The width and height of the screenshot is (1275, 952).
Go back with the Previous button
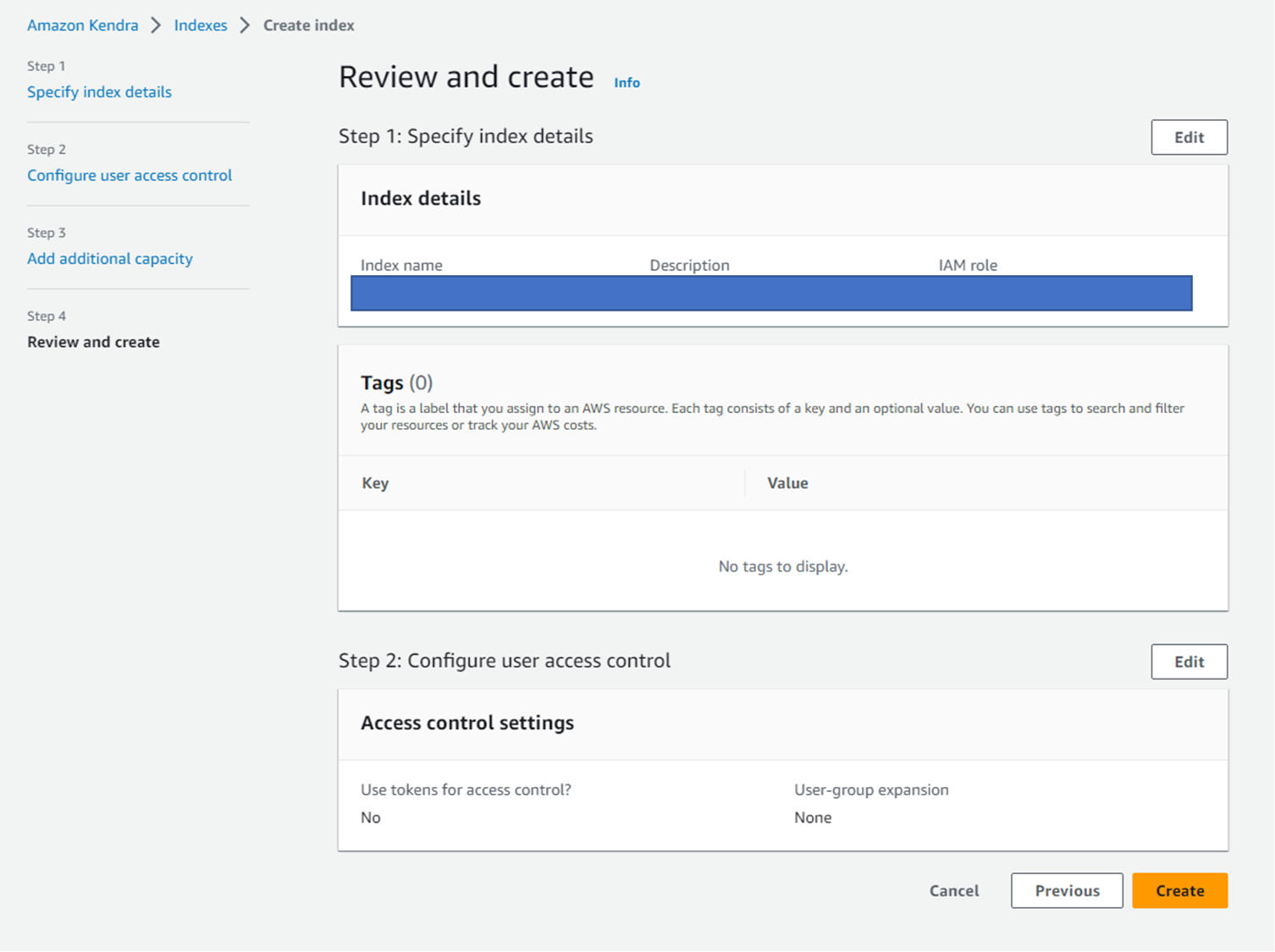[x=1067, y=891]
